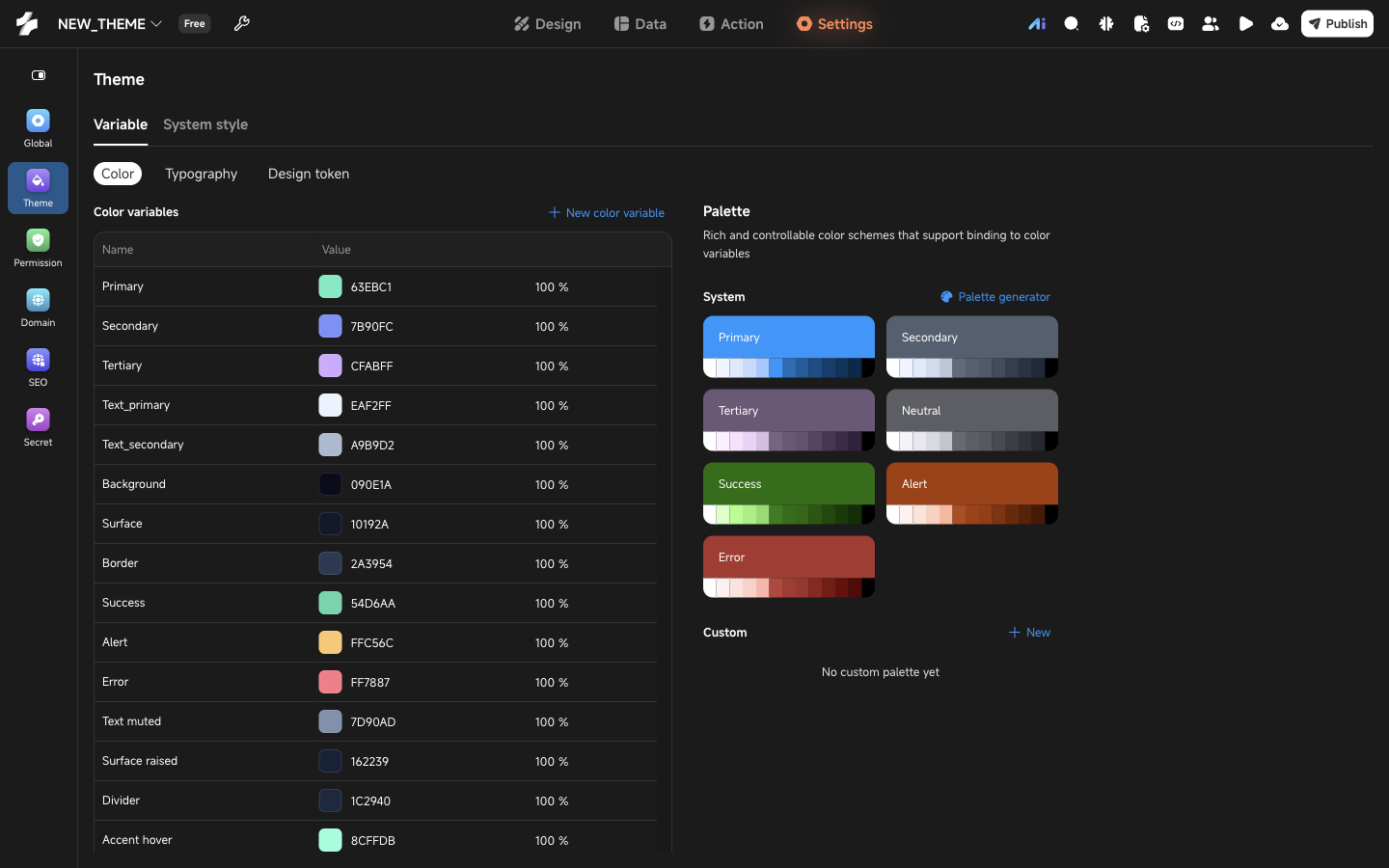Select the Design token sub-tab
1389x868 pixels.
coord(309,174)
